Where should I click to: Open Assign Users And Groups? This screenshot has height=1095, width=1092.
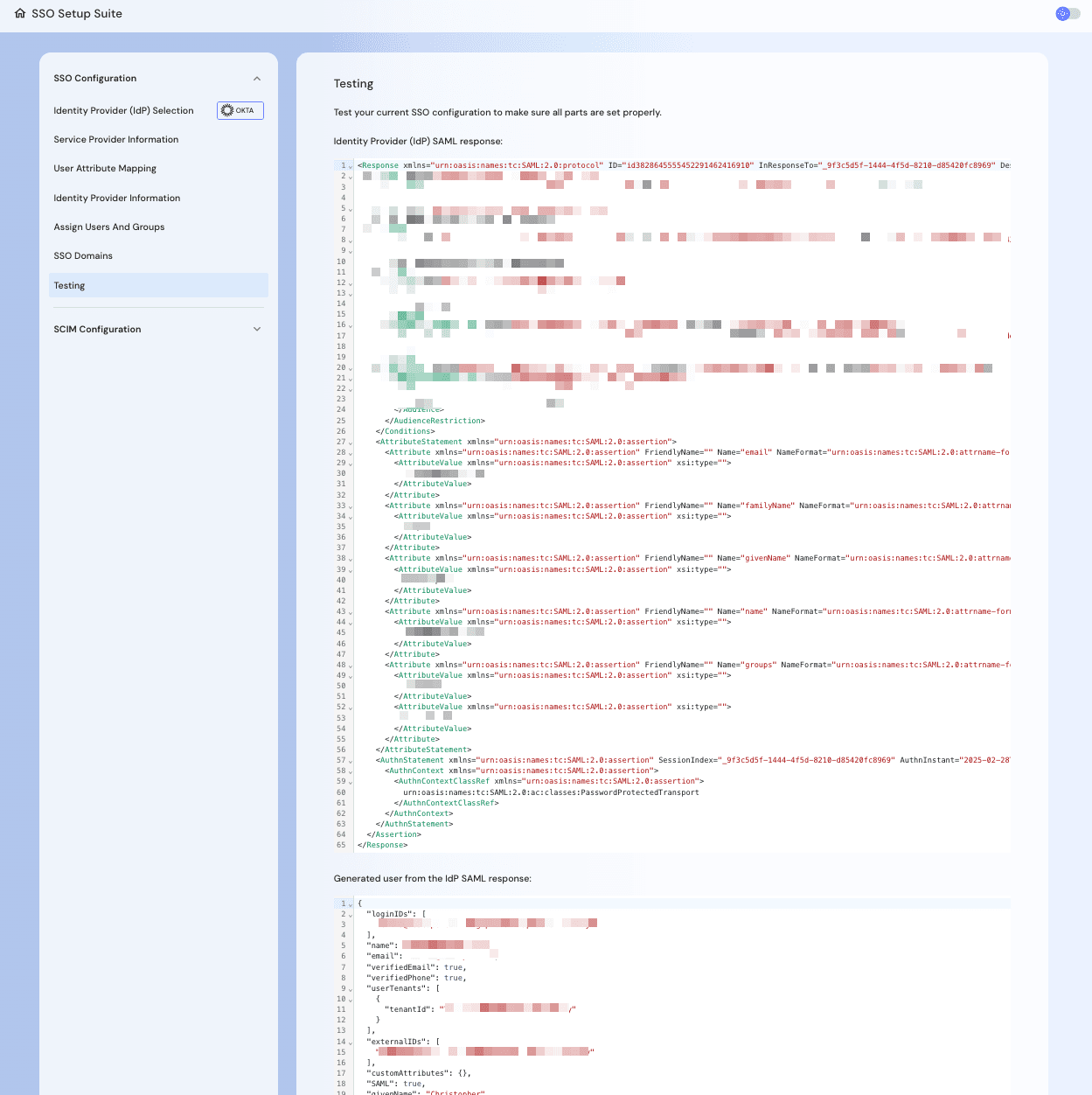[x=108, y=227]
